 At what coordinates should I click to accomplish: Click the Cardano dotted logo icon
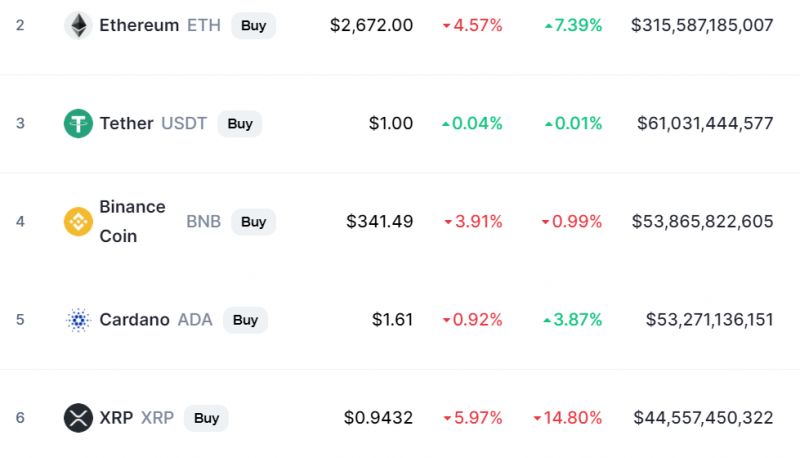tap(78, 320)
